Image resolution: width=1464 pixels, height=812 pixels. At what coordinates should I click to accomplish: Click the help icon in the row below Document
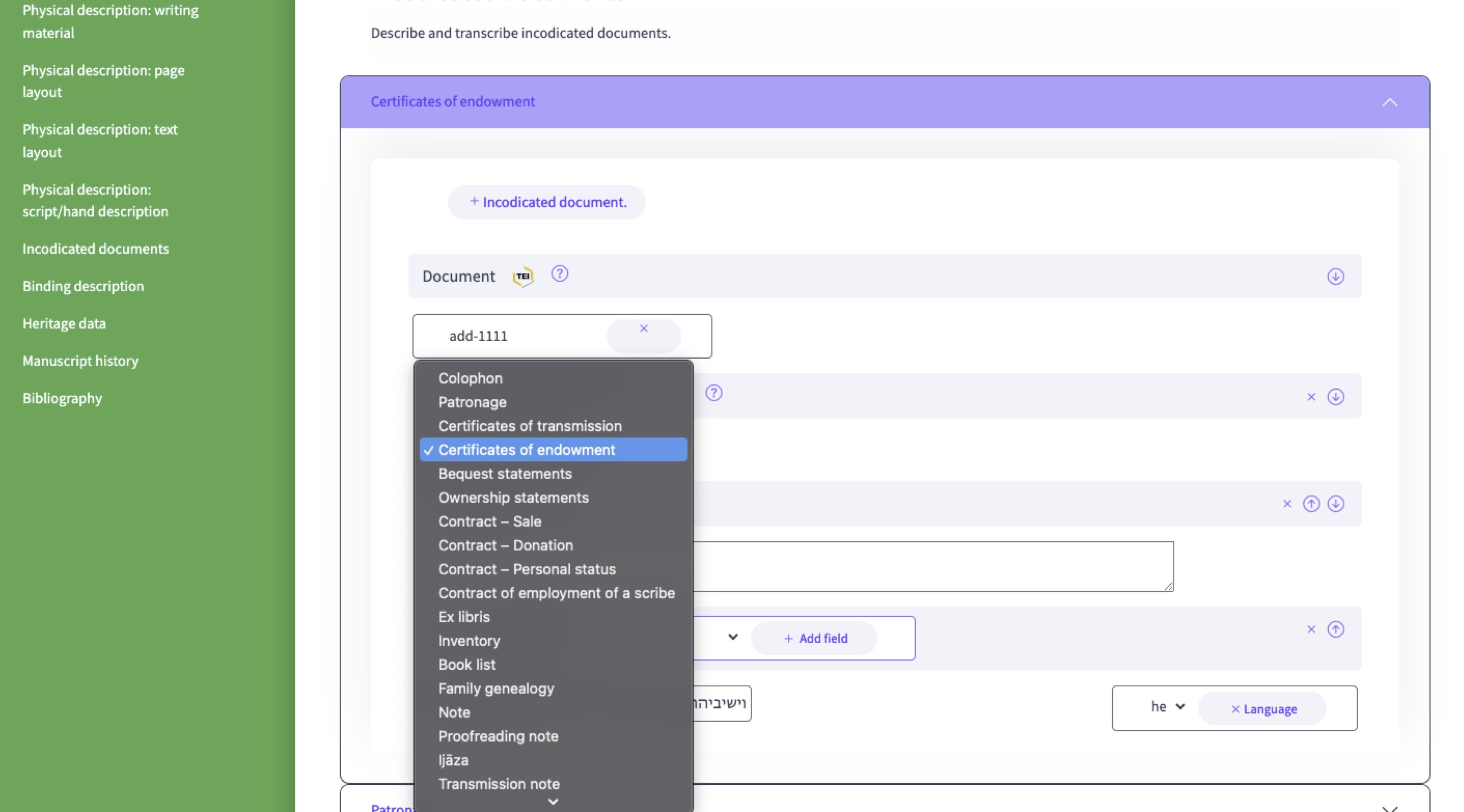pyautogui.click(x=714, y=393)
